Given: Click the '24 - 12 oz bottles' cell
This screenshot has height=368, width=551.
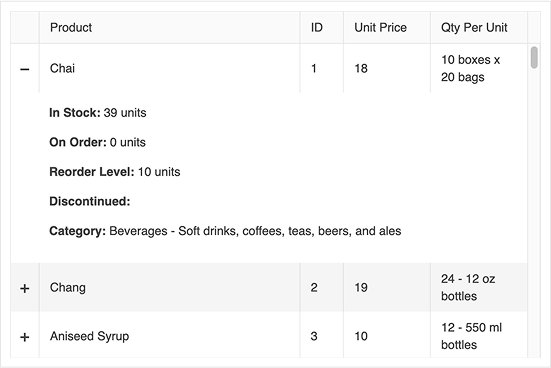Looking at the screenshot, I should [x=479, y=287].
